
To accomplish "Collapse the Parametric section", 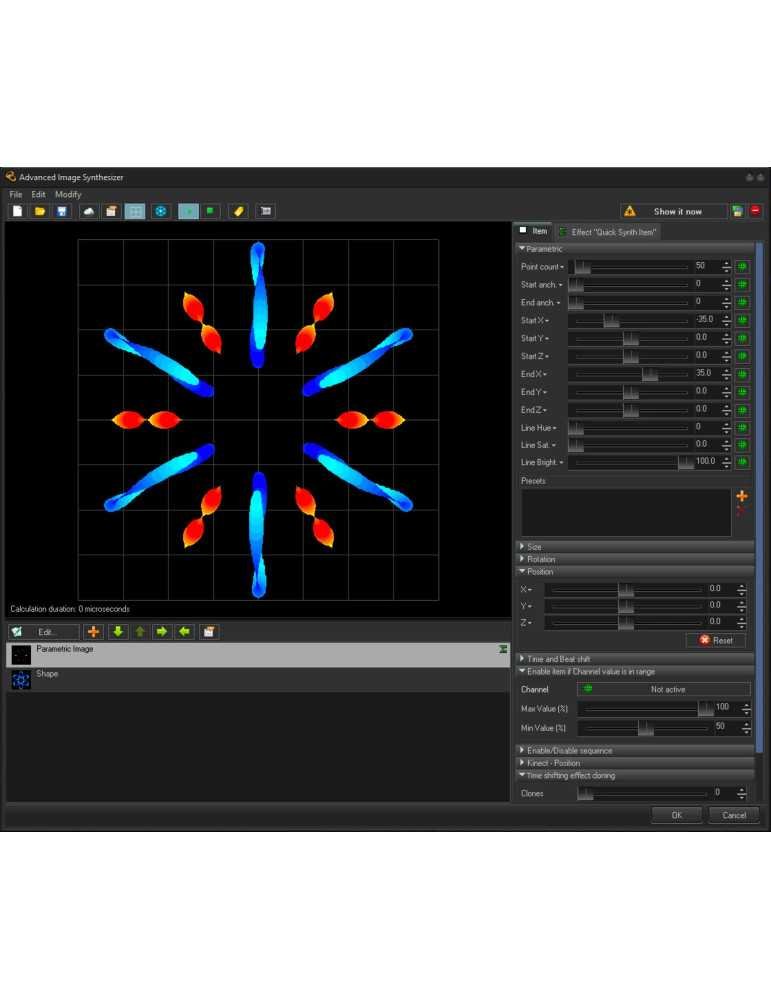I will point(543,248).
